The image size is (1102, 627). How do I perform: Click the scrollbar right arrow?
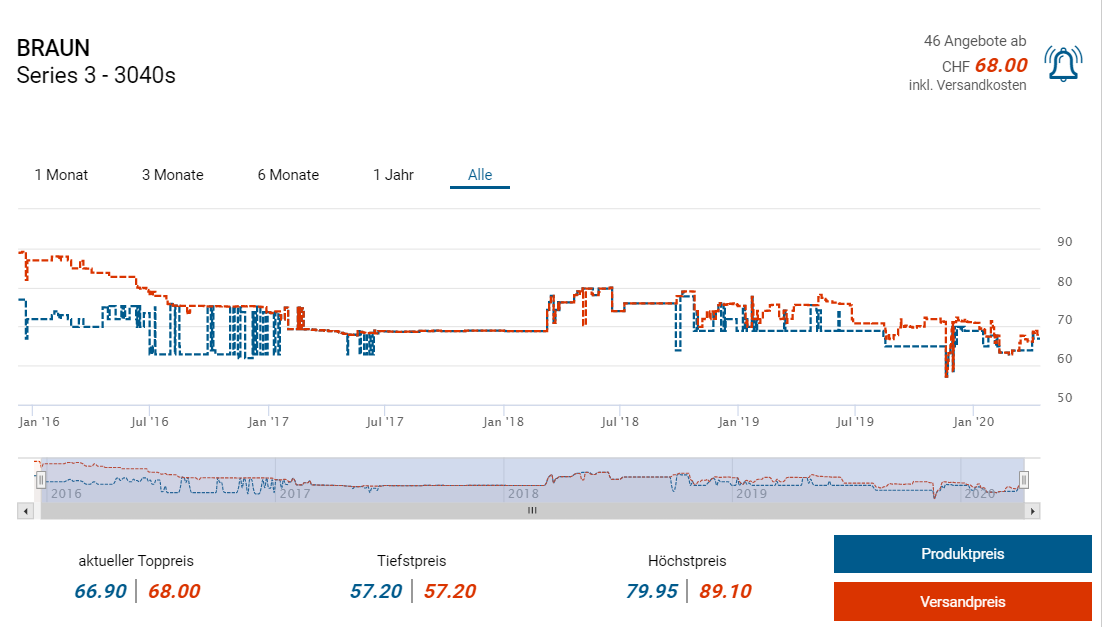[1033, 511]
